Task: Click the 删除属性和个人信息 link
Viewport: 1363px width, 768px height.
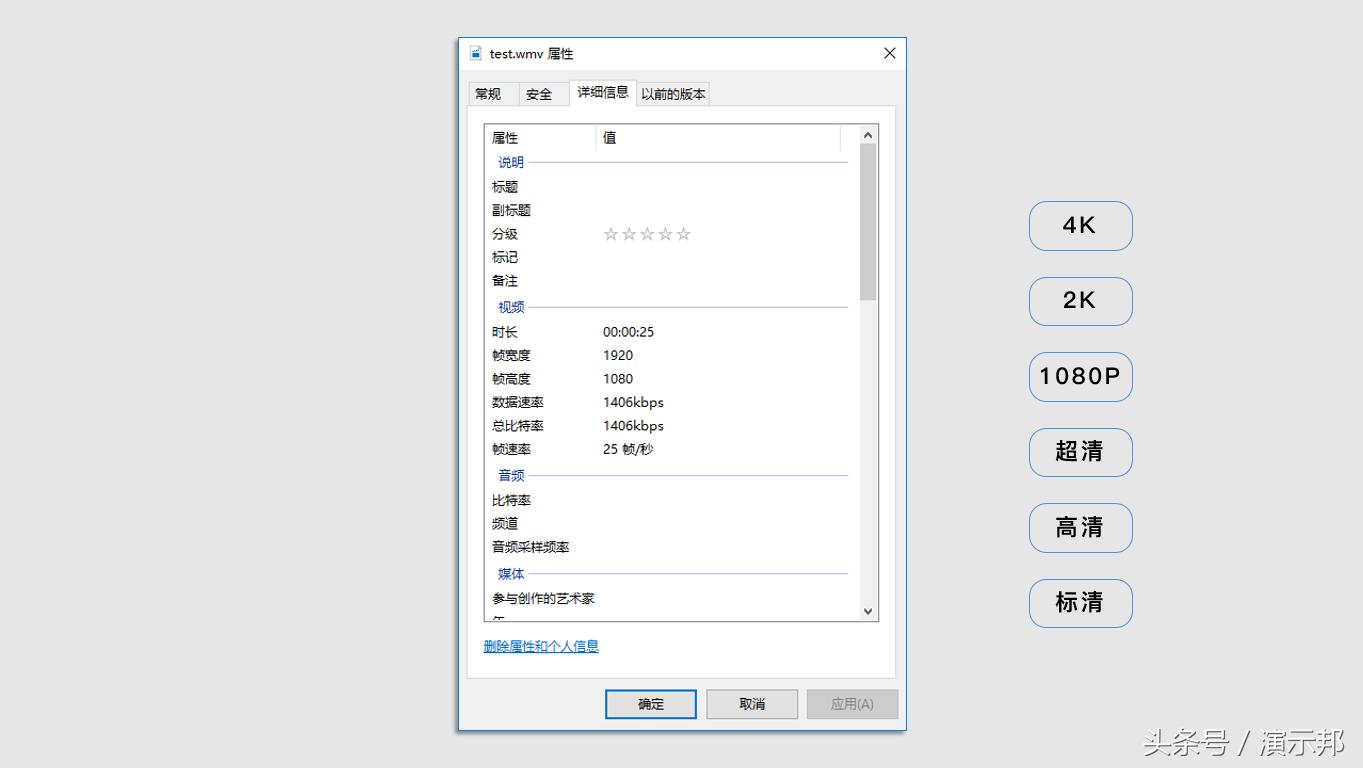Action: tap(541, 646)
